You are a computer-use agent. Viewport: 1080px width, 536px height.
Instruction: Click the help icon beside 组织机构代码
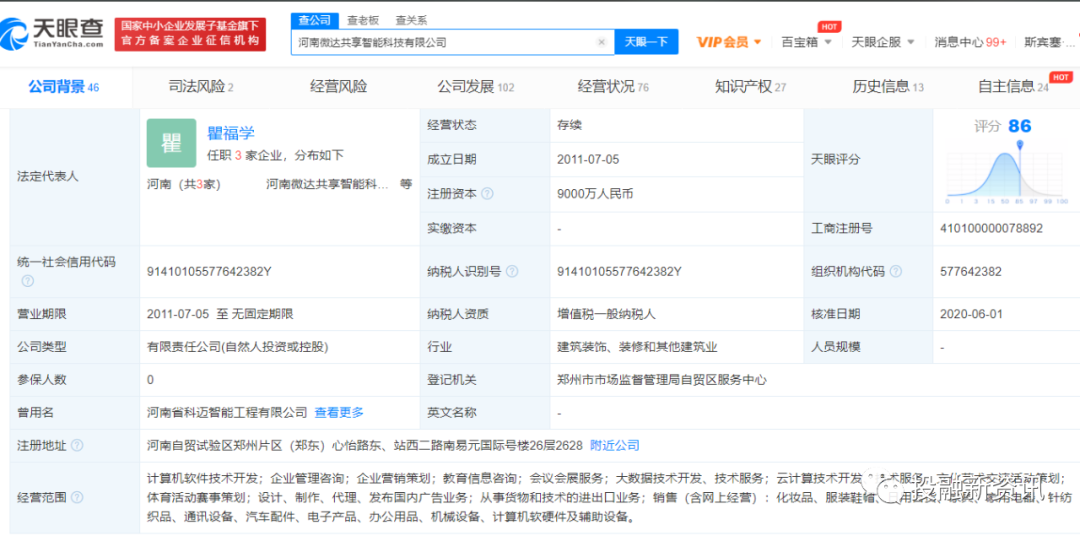(895, 271)
